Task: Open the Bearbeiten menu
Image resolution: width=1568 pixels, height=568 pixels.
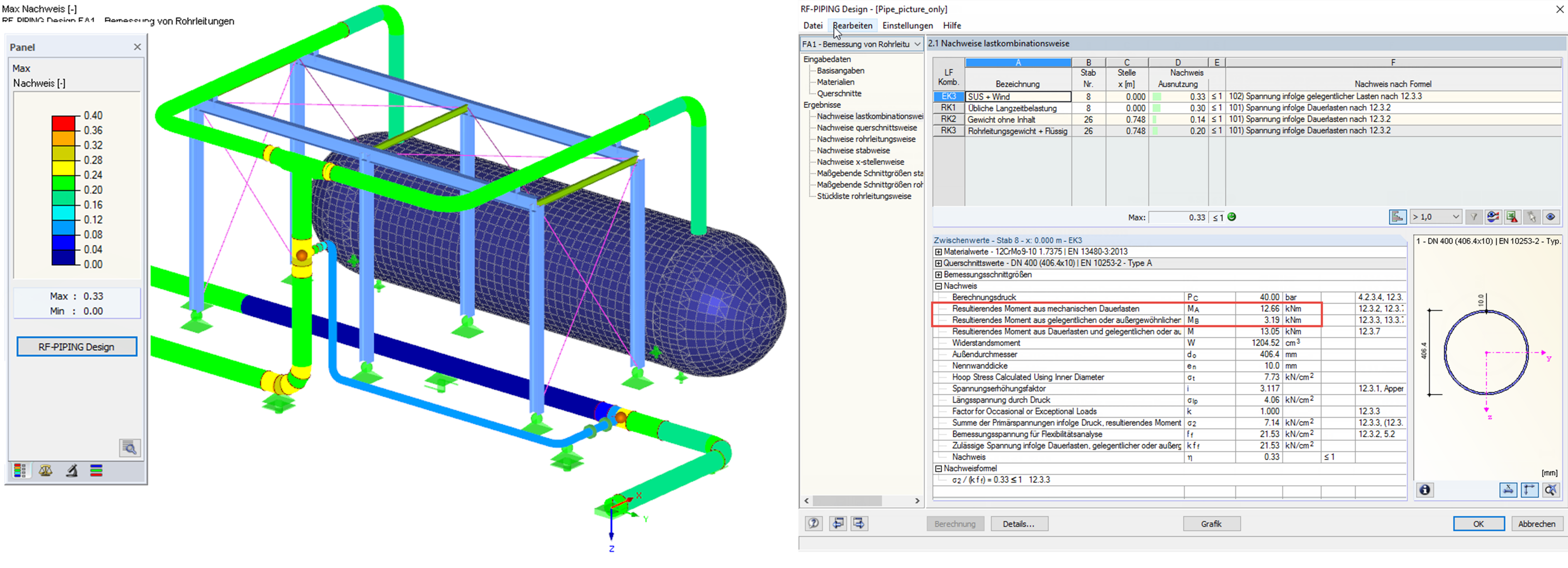Action: tap(852, 26)
